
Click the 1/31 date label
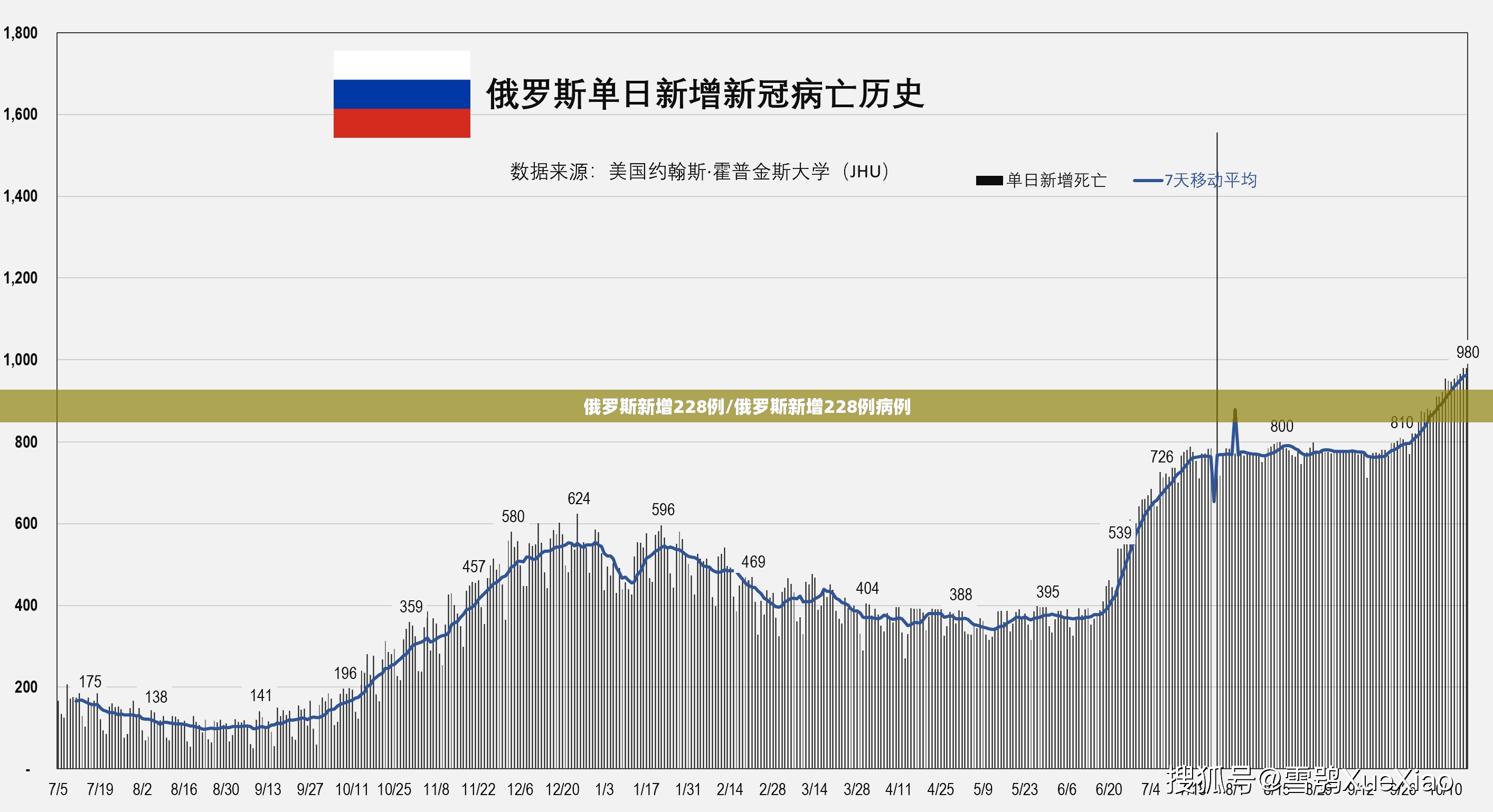pyautogui.click(x=688, y=789)
